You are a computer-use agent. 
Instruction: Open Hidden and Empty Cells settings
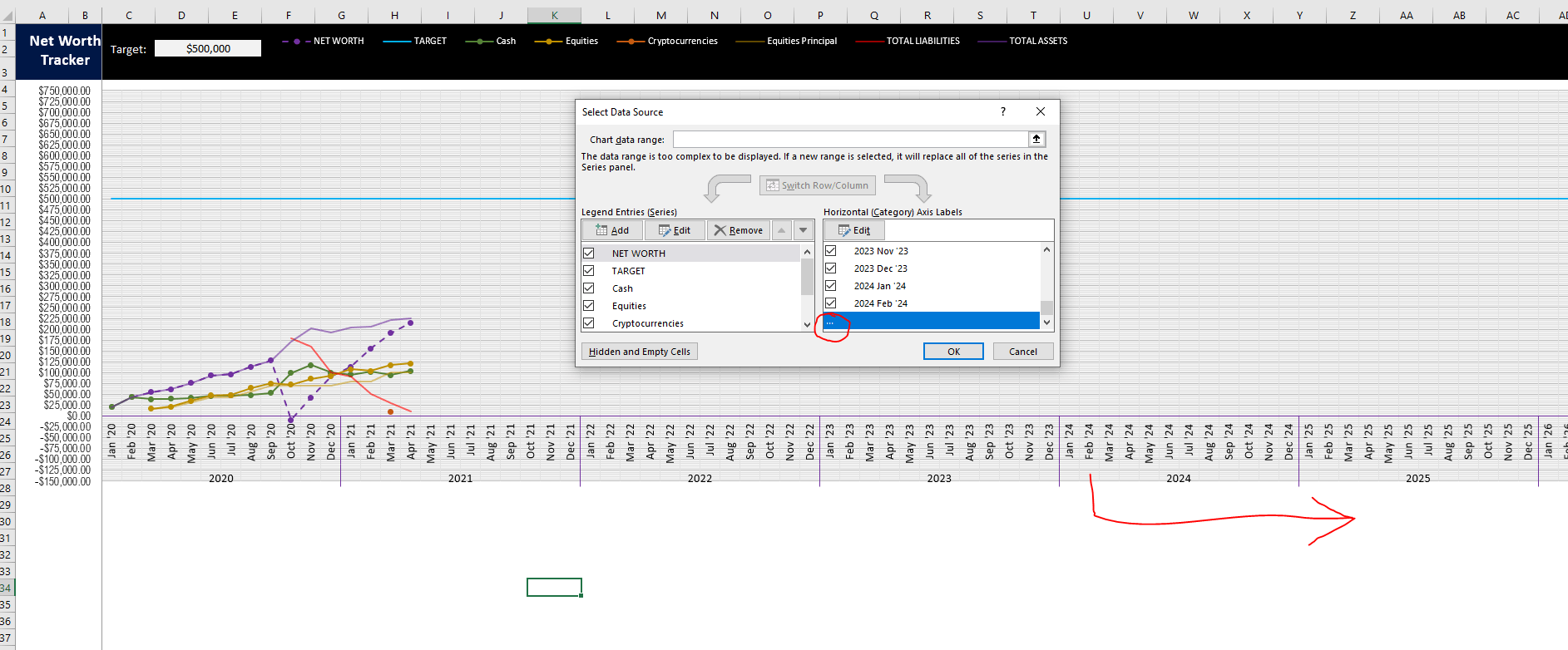point(640,352)
